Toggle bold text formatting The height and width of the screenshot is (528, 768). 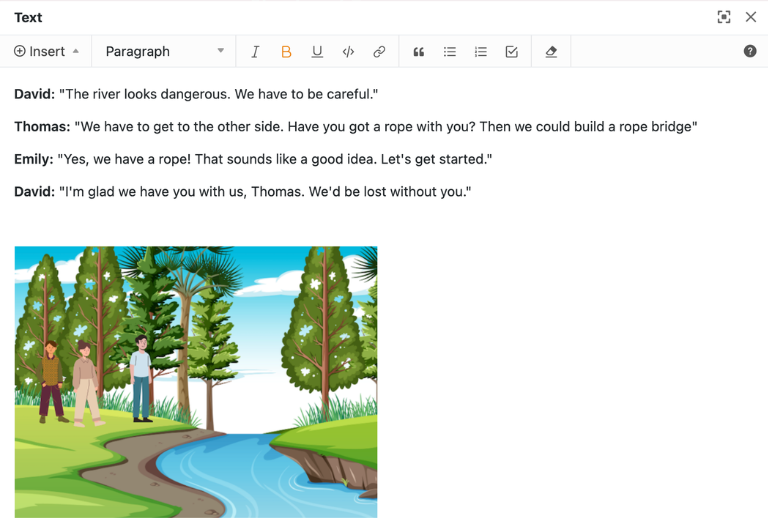tap(286, 52)
